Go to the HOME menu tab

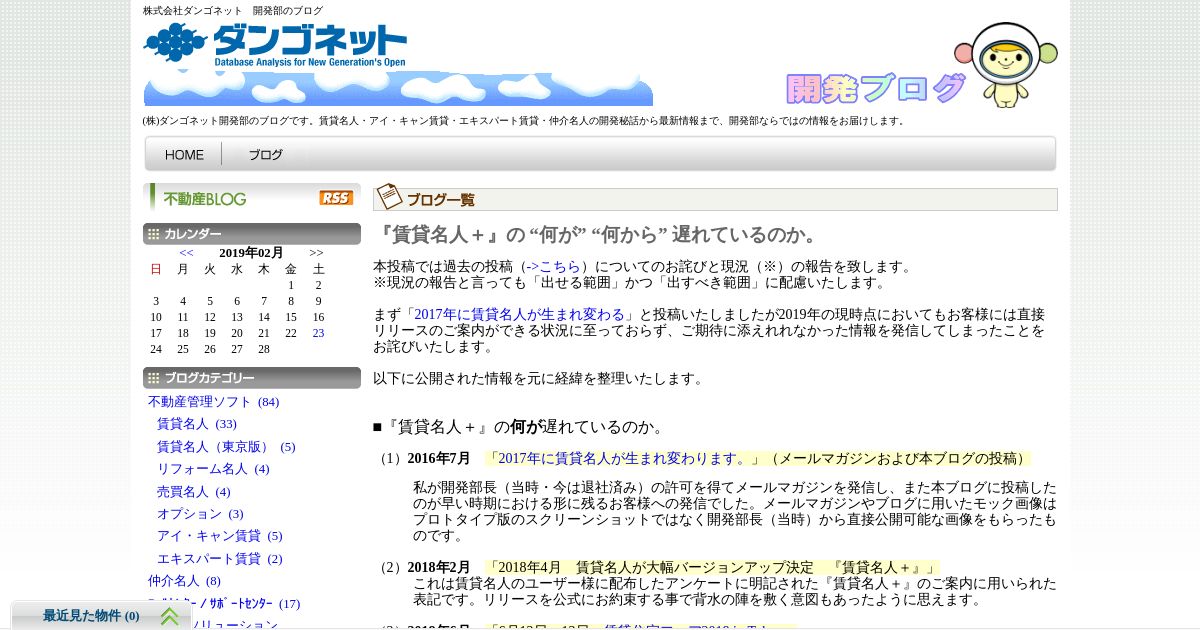click(184, 155)
